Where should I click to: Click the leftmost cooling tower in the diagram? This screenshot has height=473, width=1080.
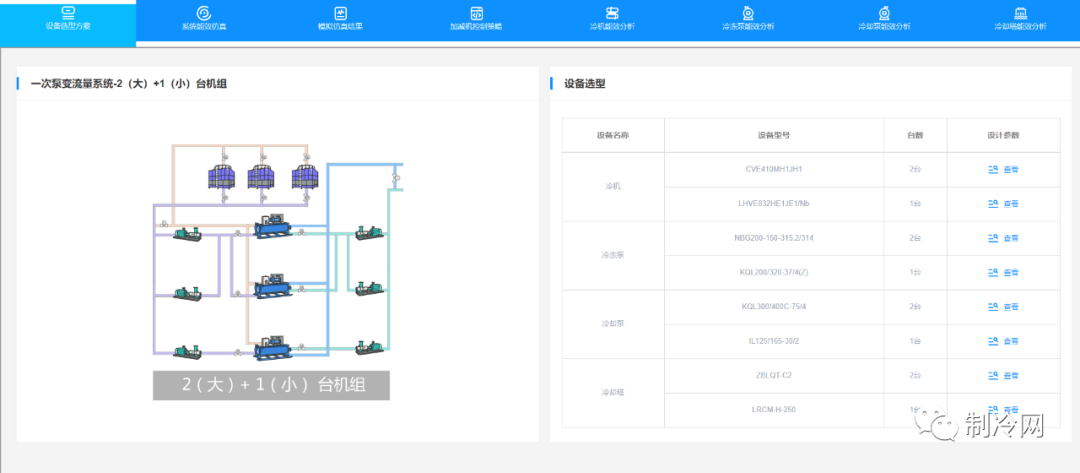(222, 178)
